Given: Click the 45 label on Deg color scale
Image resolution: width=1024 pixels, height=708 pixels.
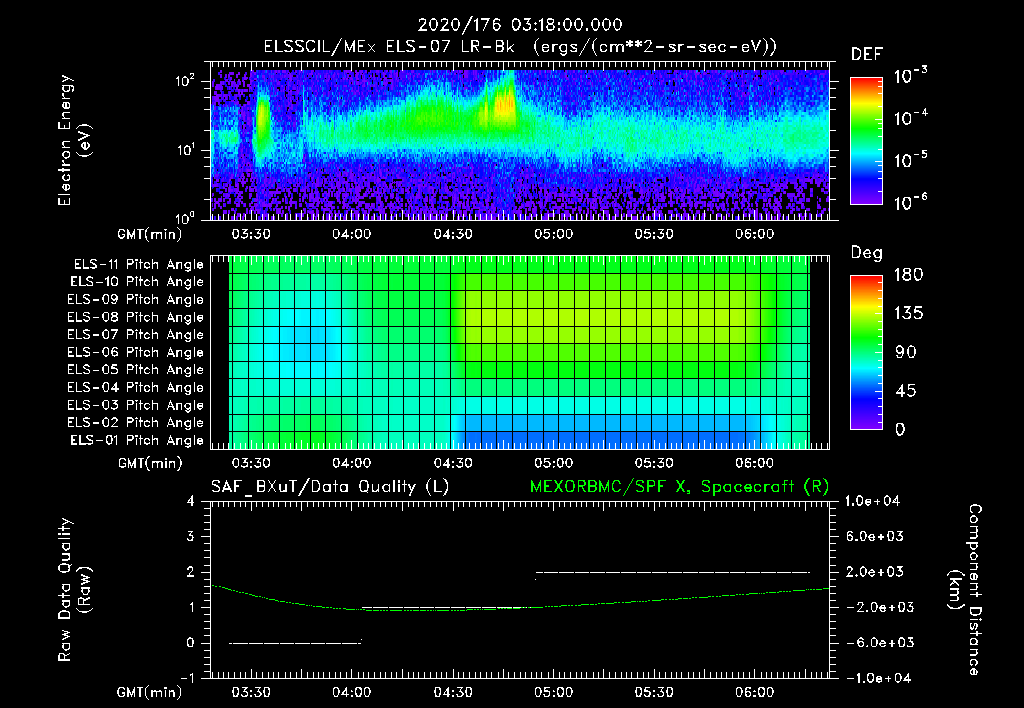Looking at the screenshot, I should click(905, 391).
